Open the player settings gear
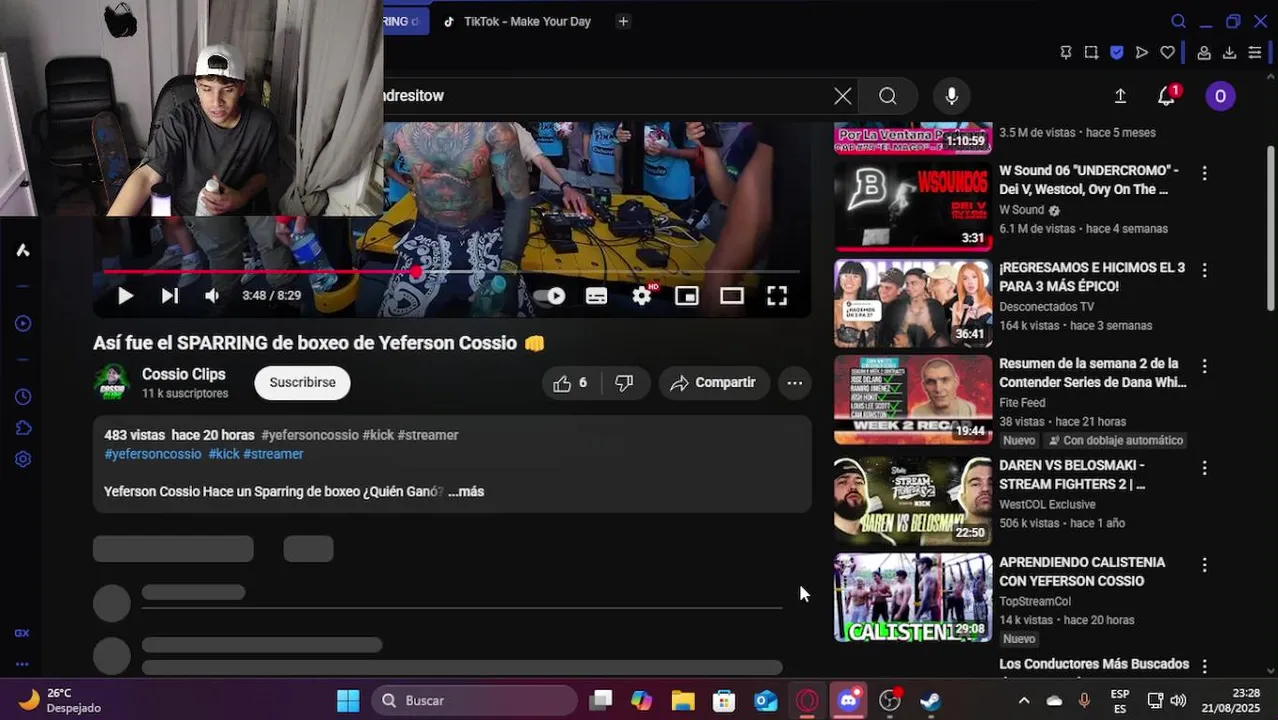 (642, 295)
